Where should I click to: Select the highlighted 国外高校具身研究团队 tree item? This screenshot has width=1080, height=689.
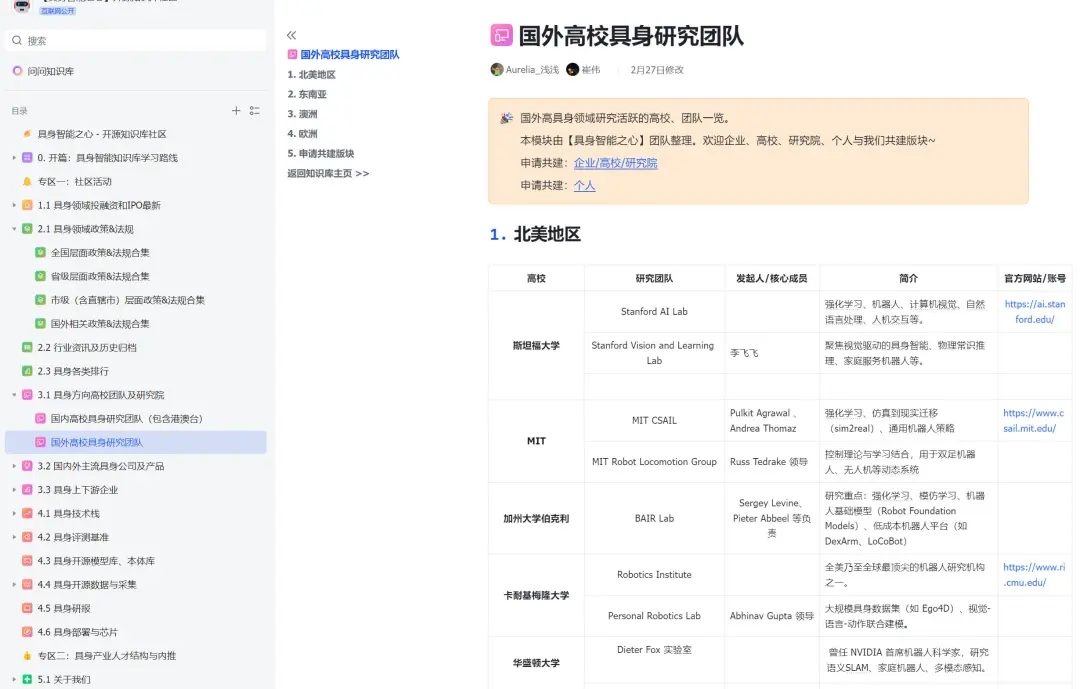[x=136, y=442]
